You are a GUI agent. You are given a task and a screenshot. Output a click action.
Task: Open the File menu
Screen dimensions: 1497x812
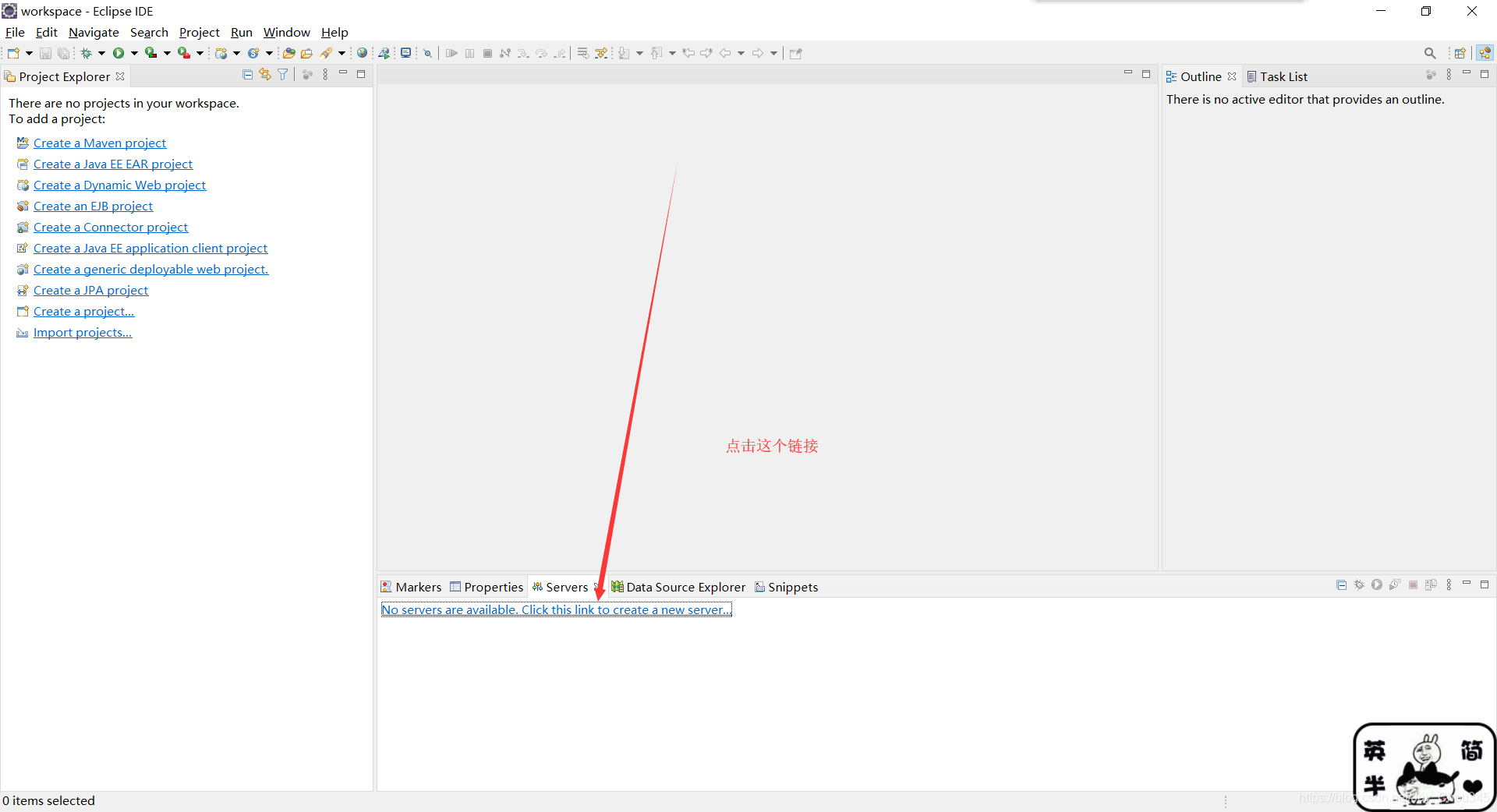tap(15, 32)
